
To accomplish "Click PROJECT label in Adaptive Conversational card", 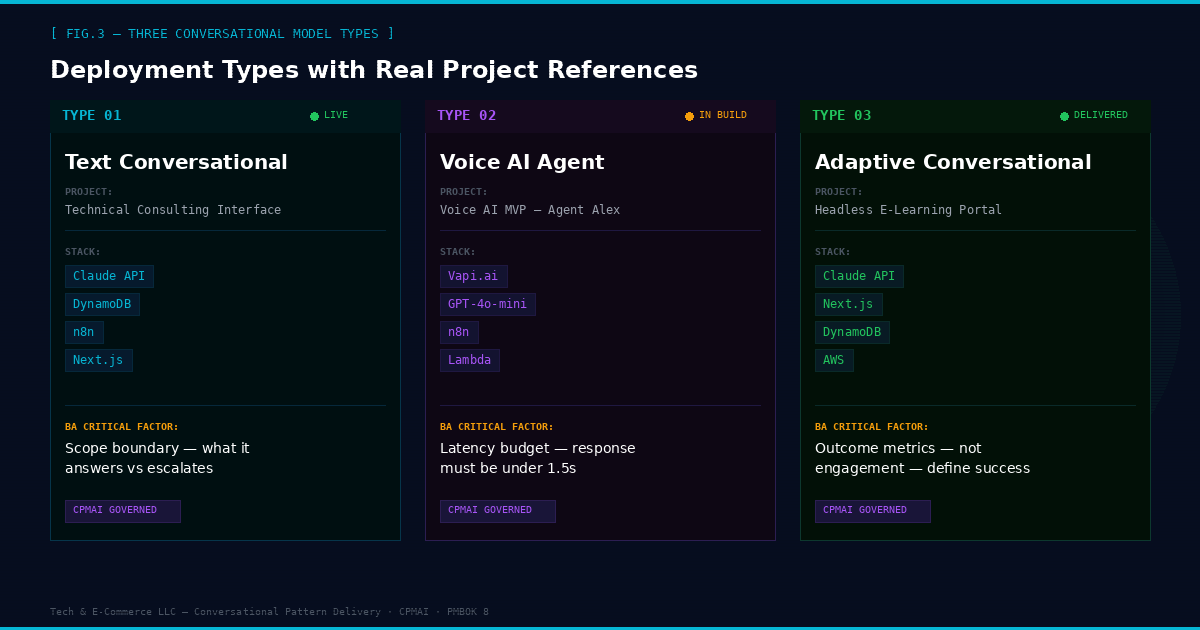I will click(x=839, y=192).
